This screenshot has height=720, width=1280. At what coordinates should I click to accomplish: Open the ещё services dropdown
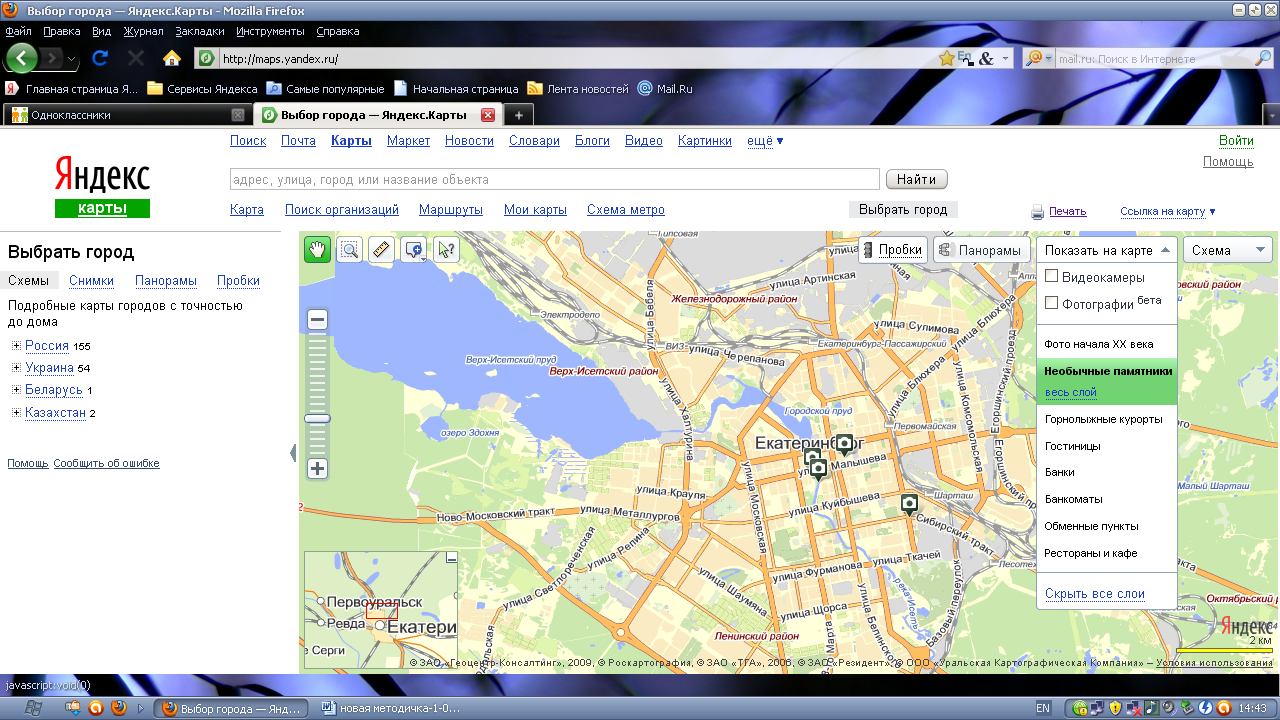pos(765,141)
